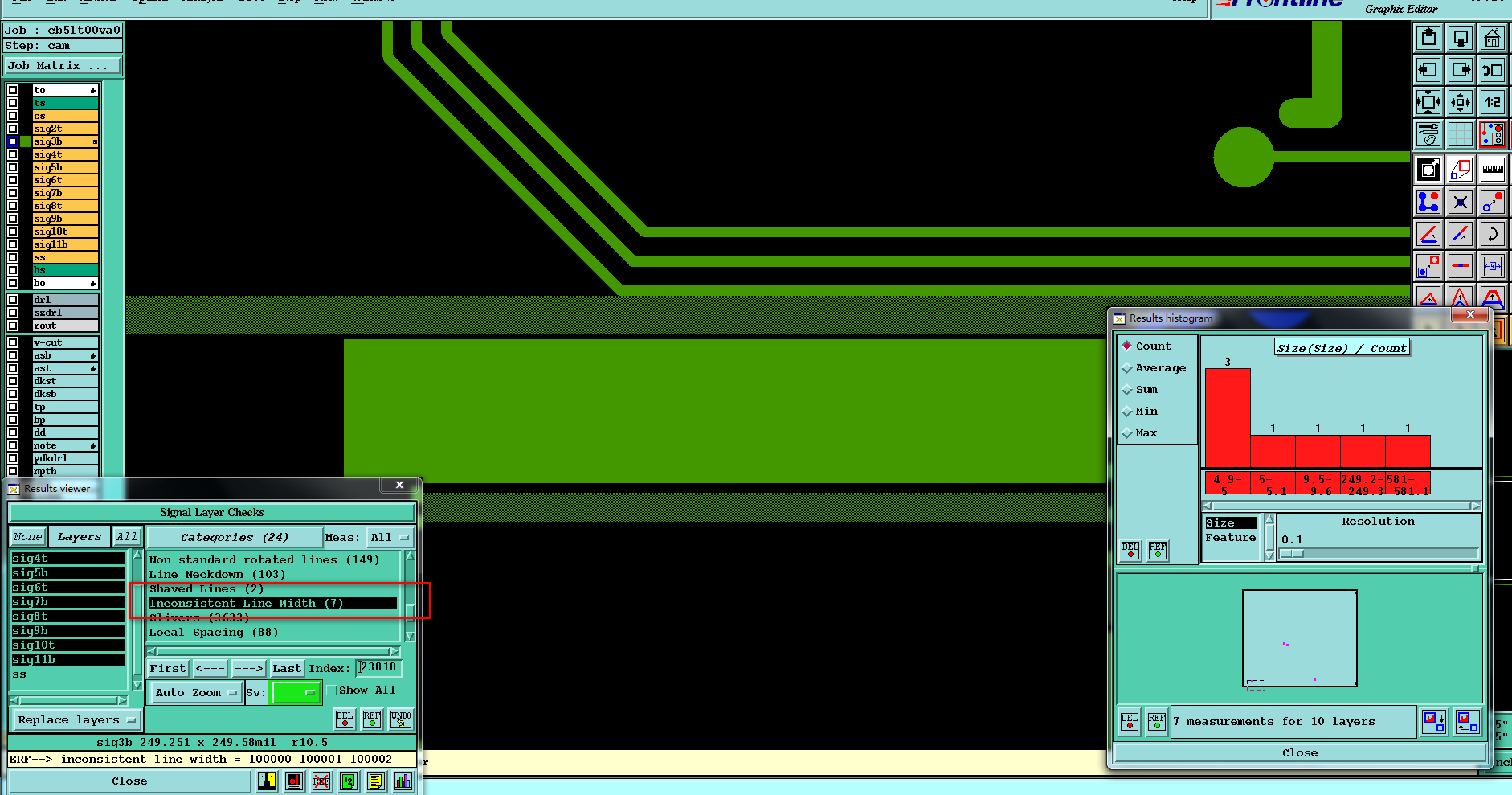Select the Average radio option

coord(1127,367)
